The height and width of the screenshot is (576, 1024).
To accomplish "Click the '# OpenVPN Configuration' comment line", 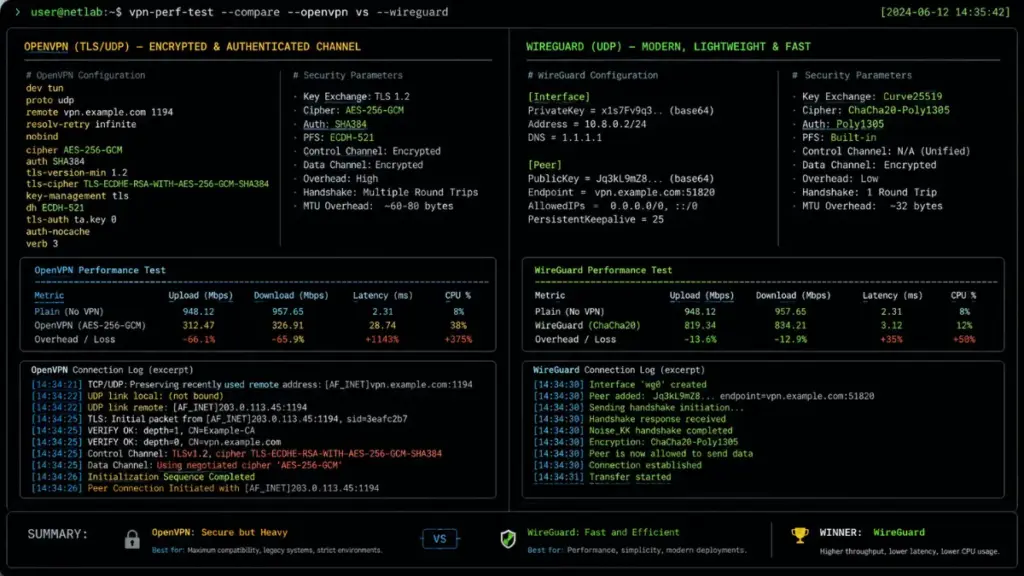I will click(86, 75).
